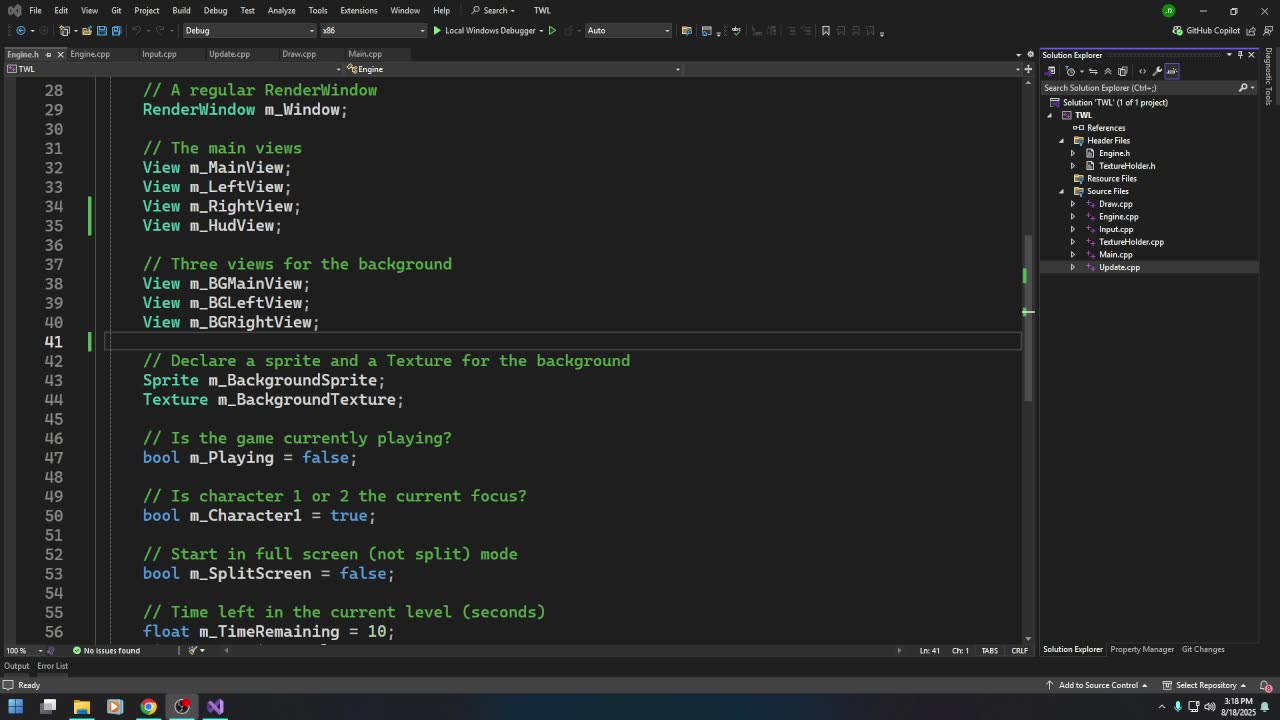Open the Auto dropdown in debug toolbar

(x=628, y=30)
